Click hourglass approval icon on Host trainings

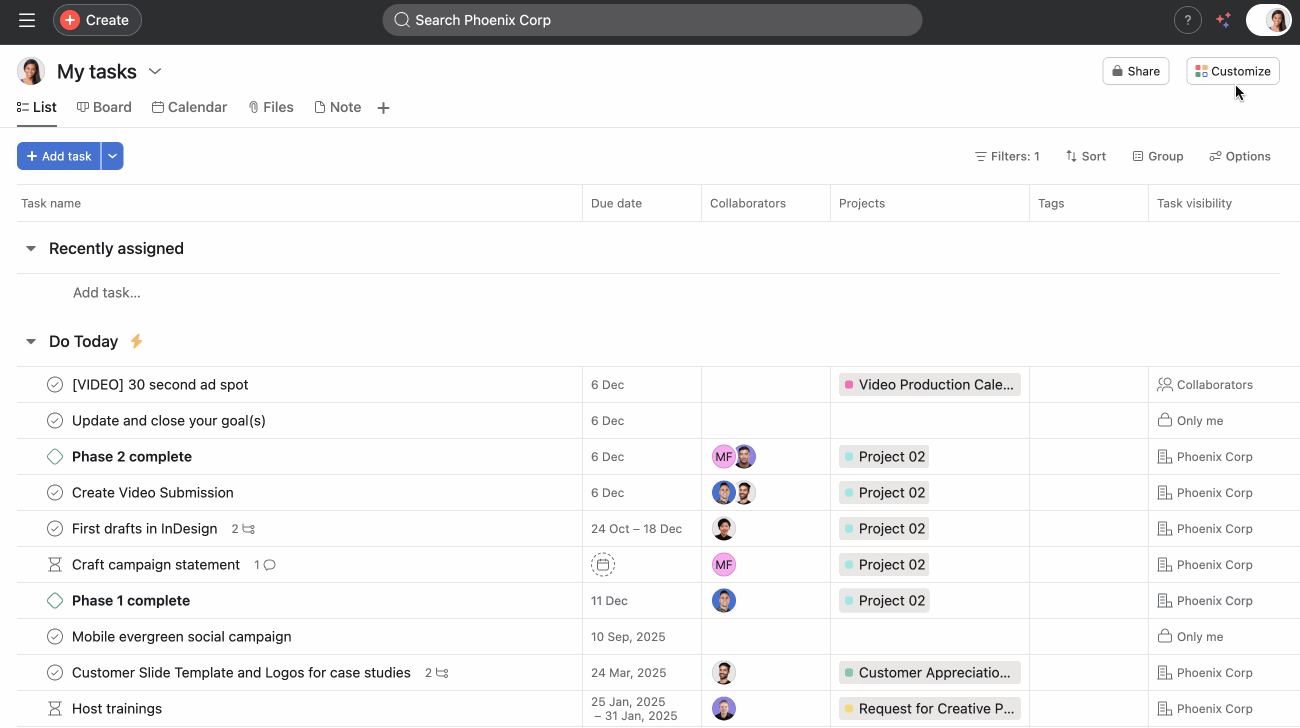point(55,708)
